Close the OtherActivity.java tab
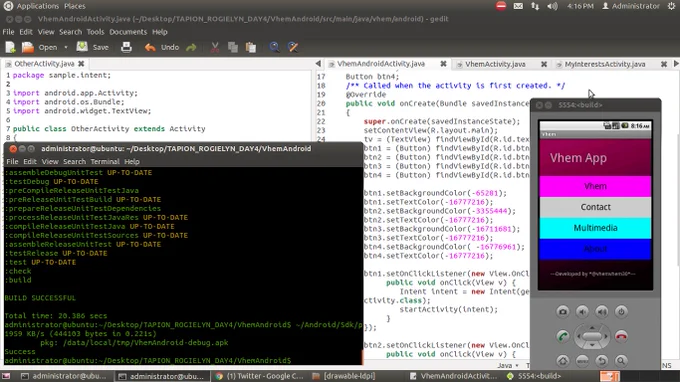680x382 pixels. click(x=81, y=64)
